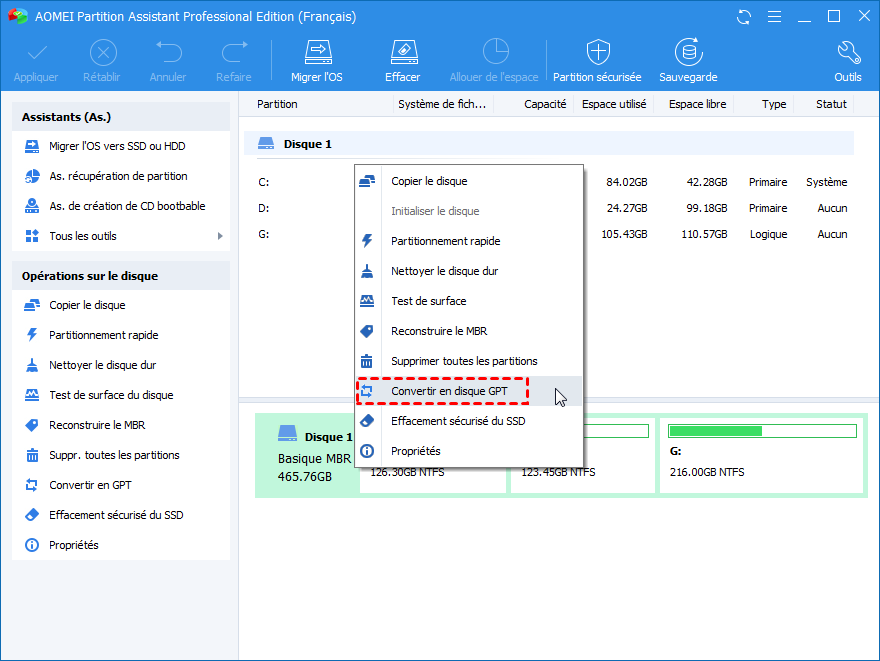Choose Test de surface du disque in sidebar

pyautogui.click(x=121, y=395)
